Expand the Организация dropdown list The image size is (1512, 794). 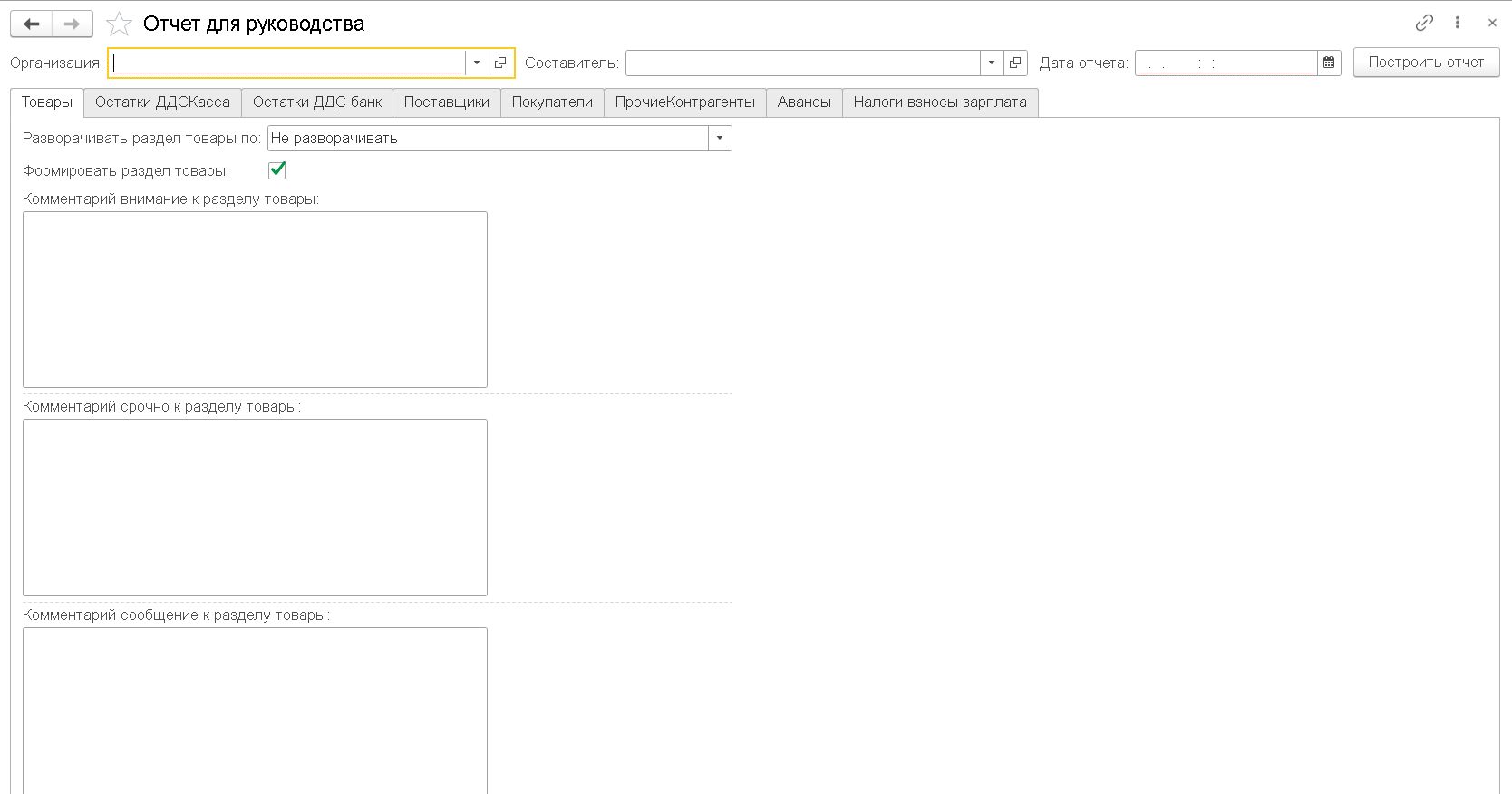pos(477,63)
